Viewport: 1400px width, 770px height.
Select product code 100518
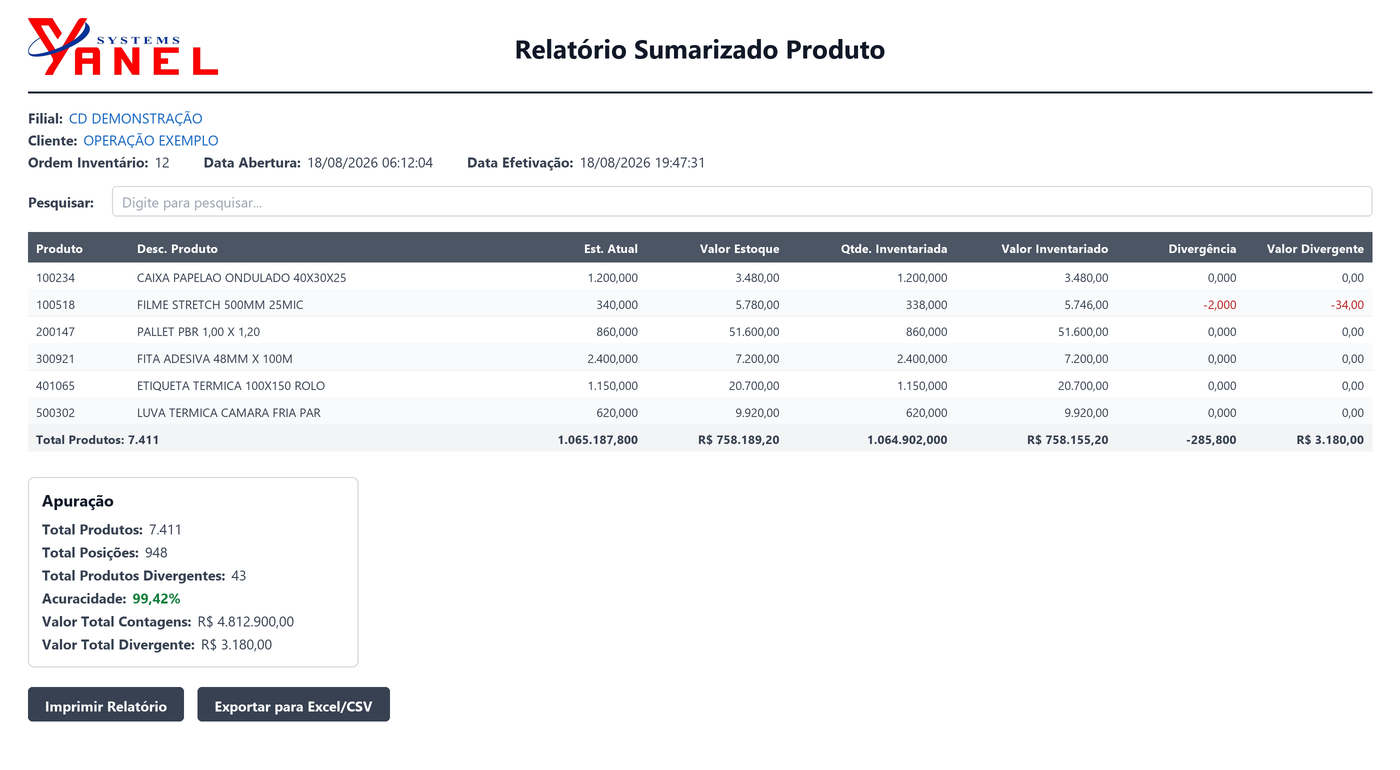(55, 305)
